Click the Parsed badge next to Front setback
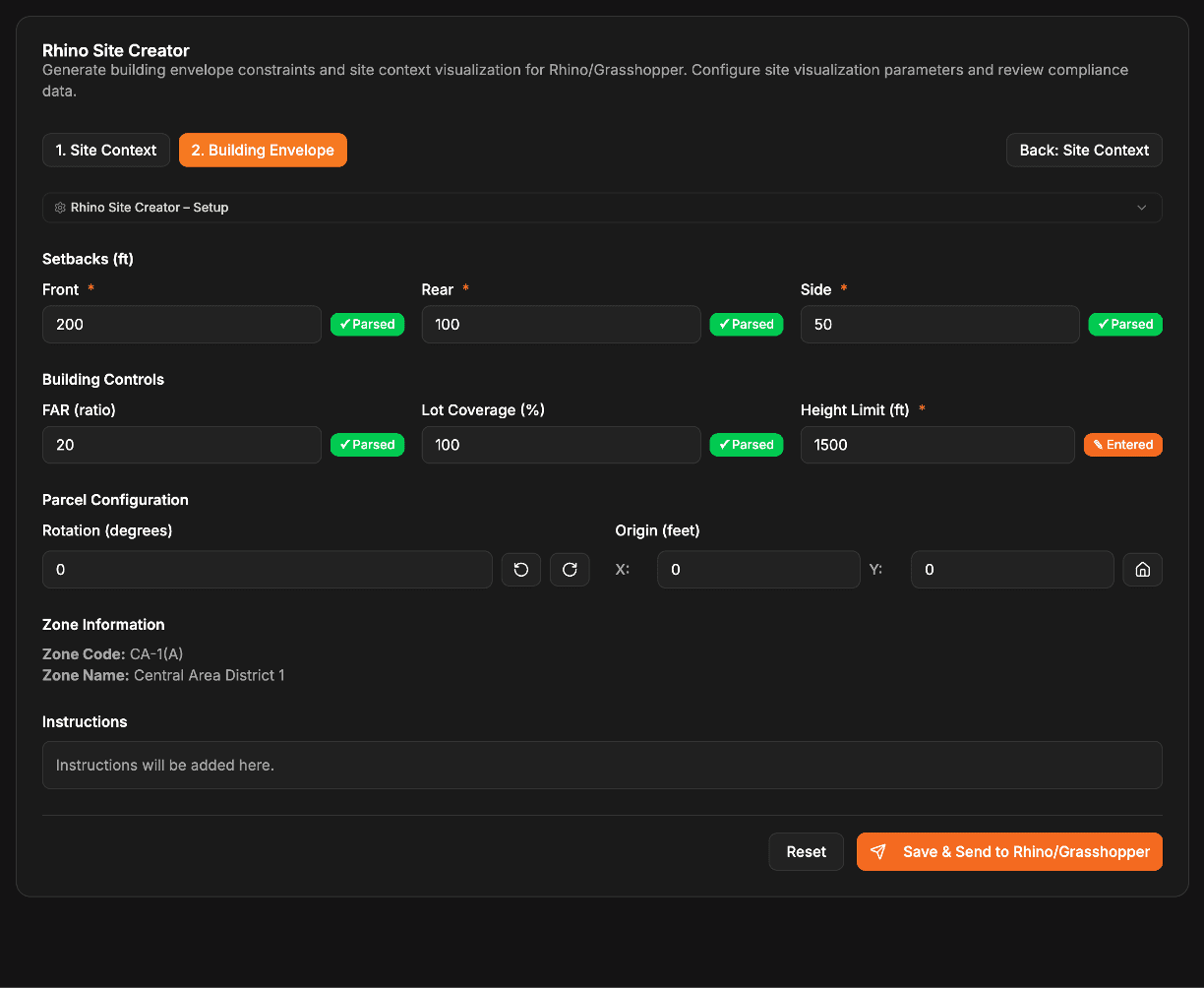The image size is (1204, 988). [367, 325]
